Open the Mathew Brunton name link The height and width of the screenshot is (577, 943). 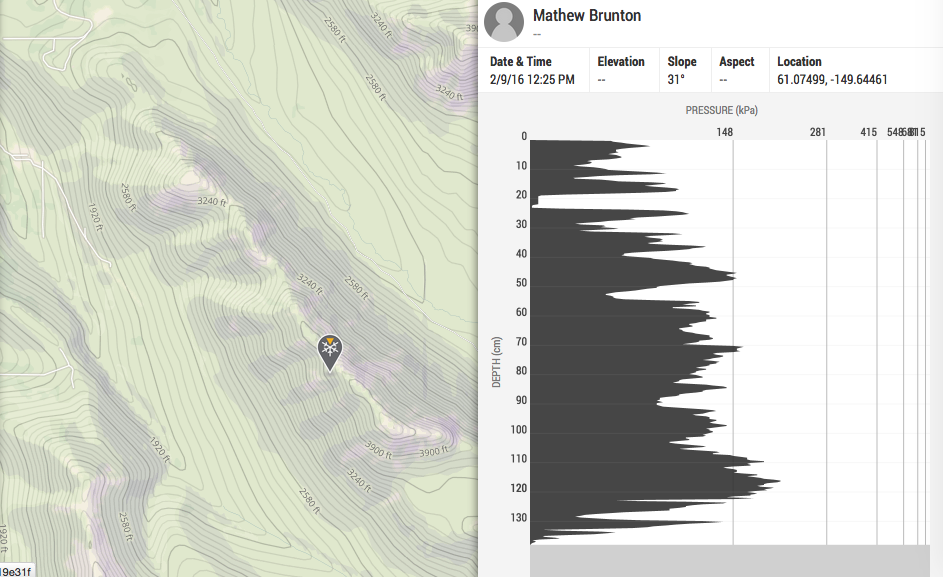click(587, 16)
